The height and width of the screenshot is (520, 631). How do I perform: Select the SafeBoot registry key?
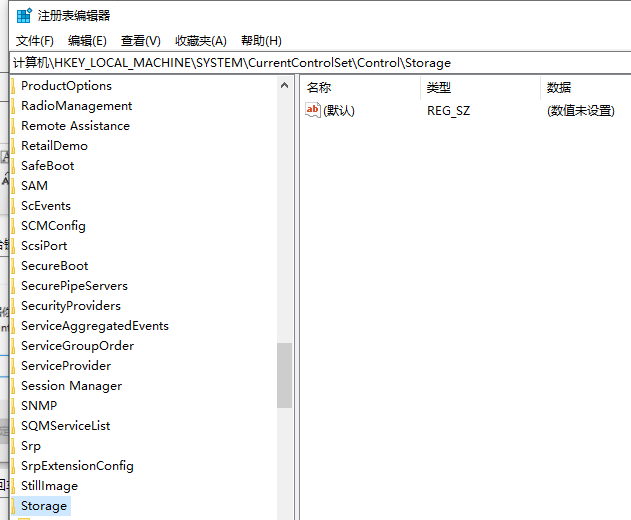coord(47,166)
